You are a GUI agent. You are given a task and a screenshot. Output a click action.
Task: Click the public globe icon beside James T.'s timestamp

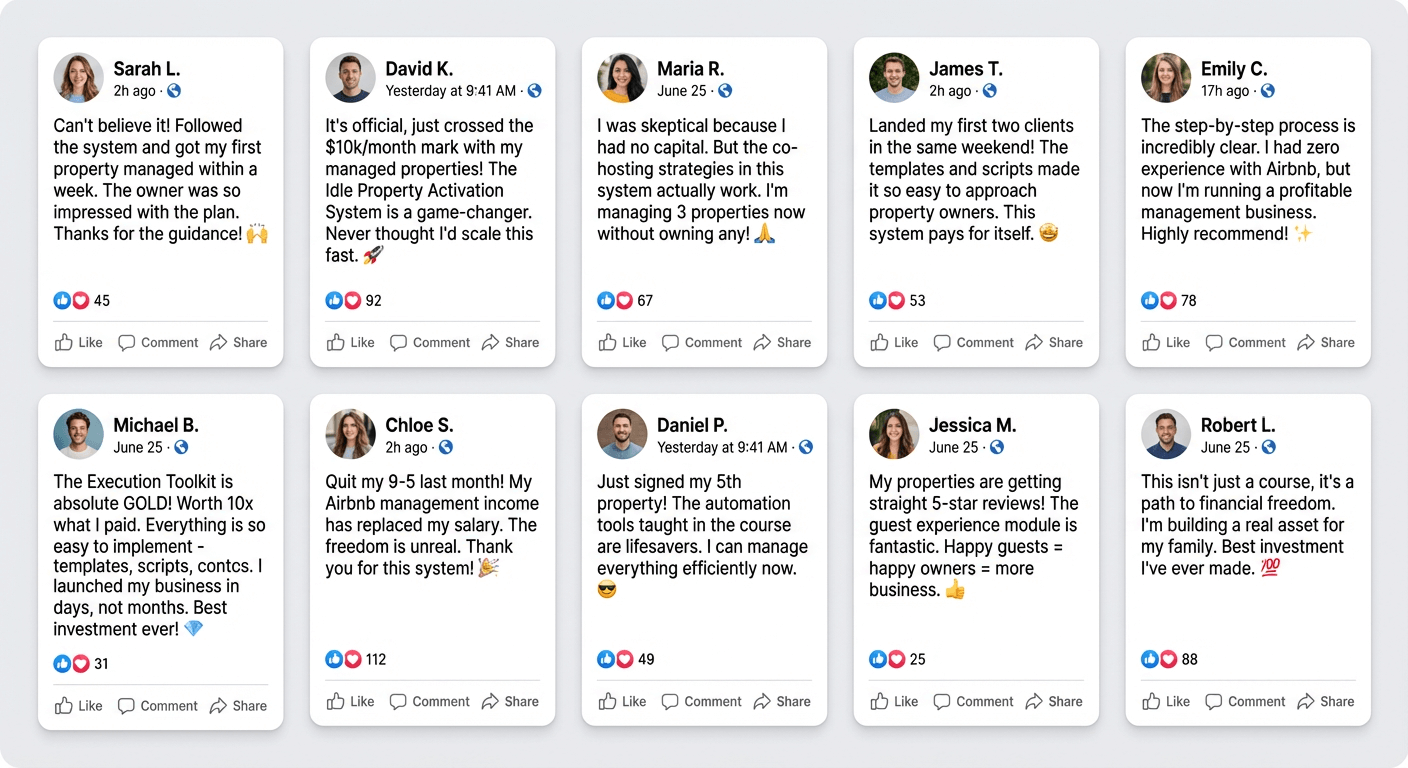click(x=990, y=91)
